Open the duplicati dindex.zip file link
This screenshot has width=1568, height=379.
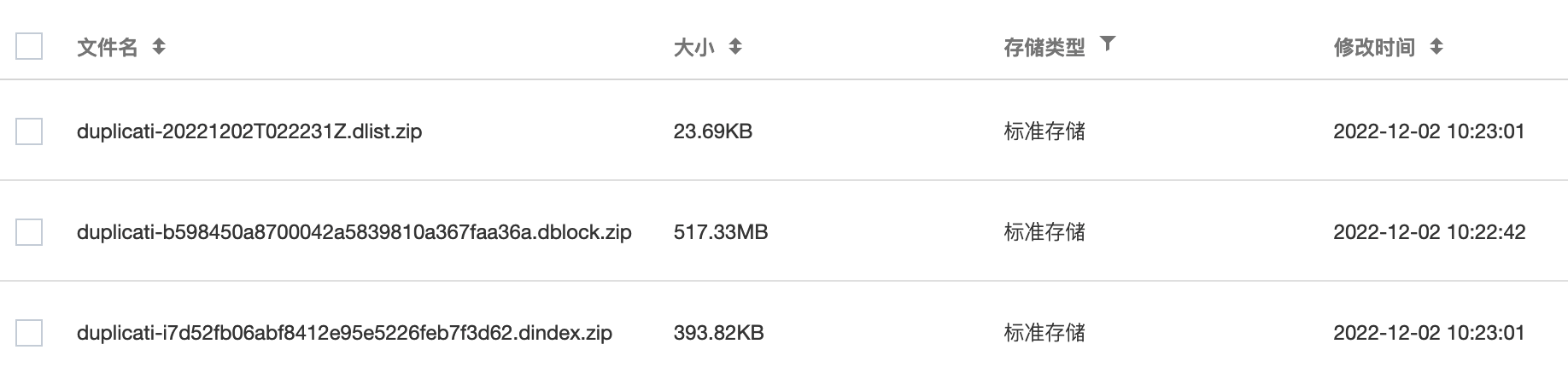344,333
